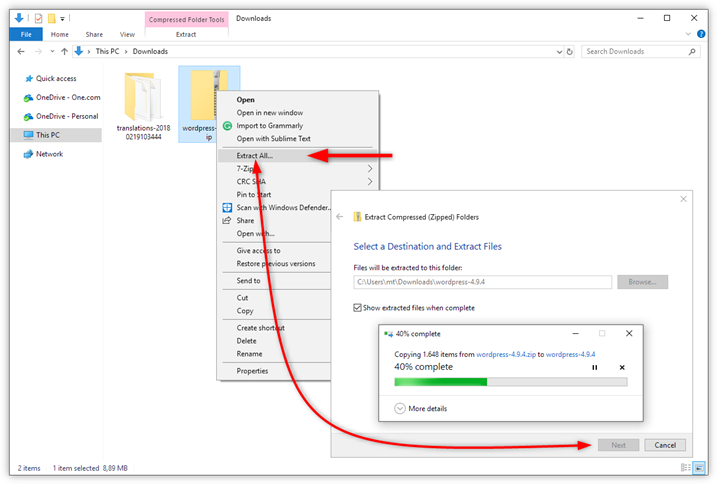Select the wordpress zip file icon
Viewport: 717px width, 484px height.
(203, 95)
